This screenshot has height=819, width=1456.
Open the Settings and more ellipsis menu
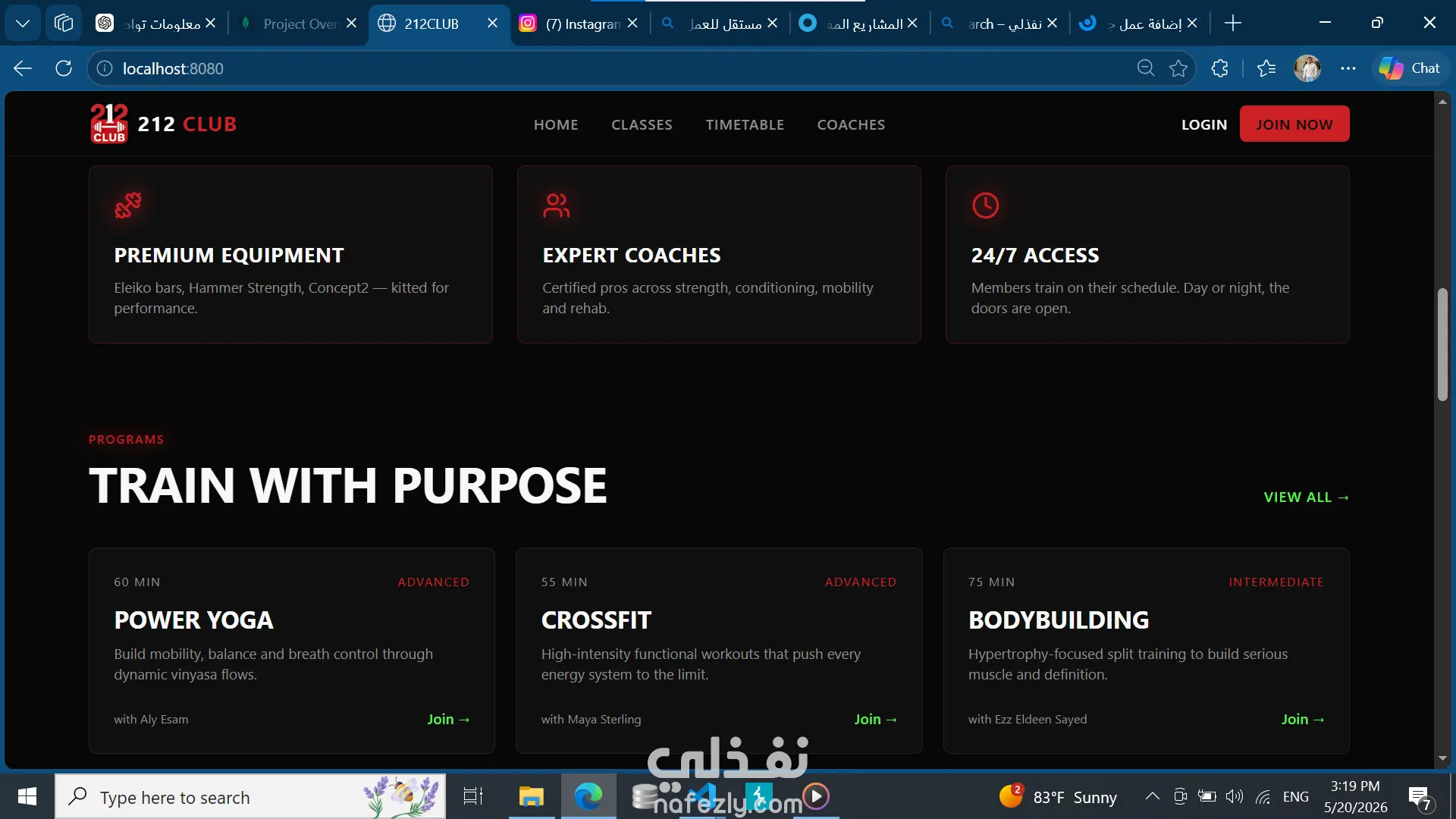point(1348,68)
